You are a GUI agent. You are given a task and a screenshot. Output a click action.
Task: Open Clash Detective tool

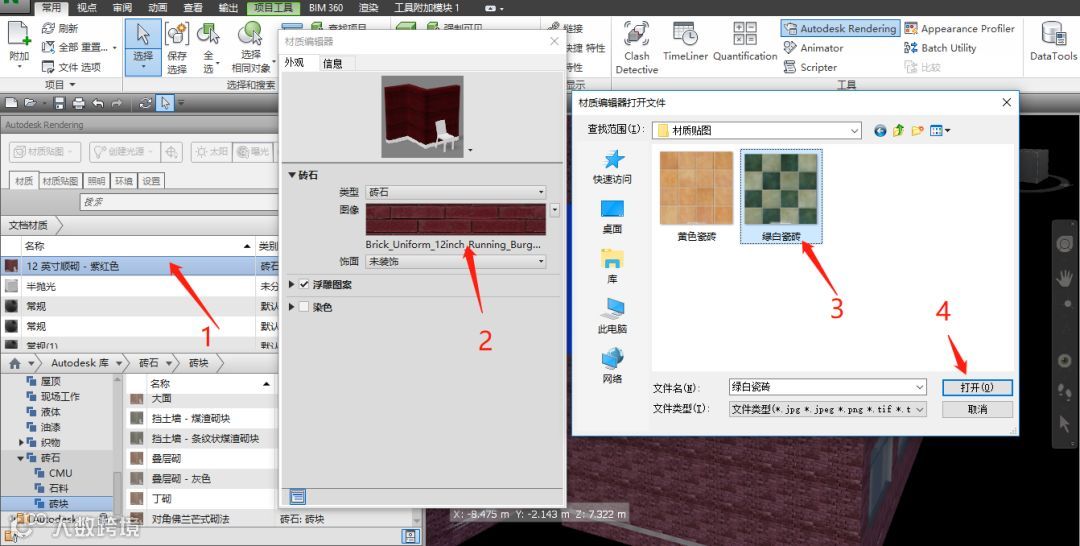(636, 47)
